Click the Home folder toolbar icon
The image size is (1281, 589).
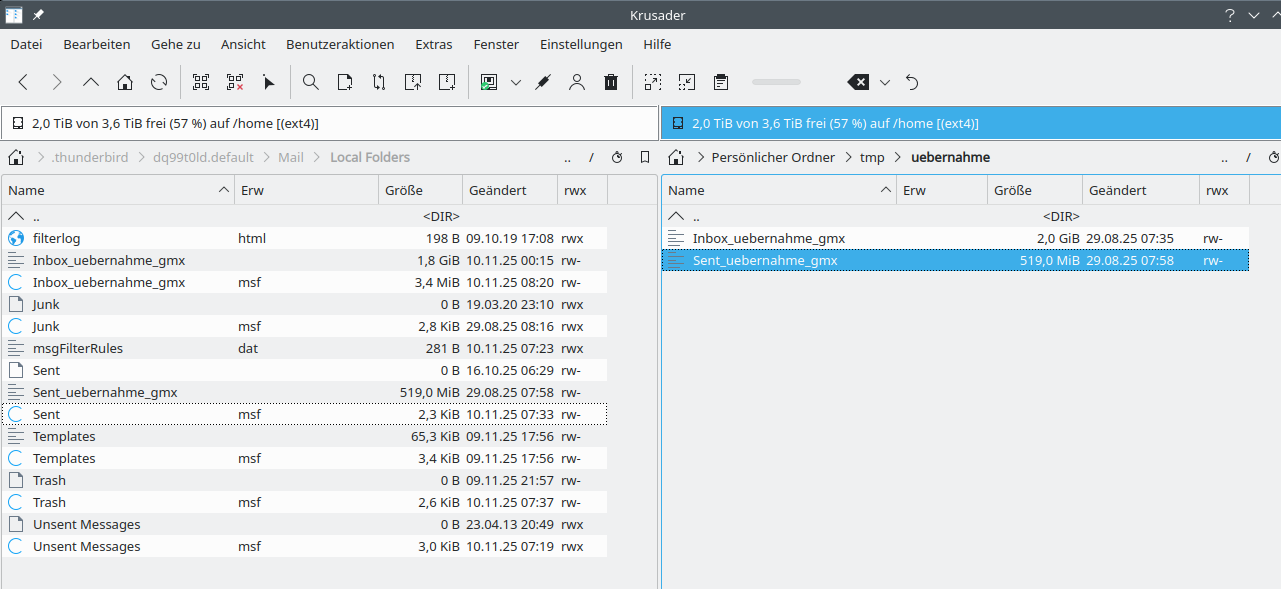pos(125,82)
